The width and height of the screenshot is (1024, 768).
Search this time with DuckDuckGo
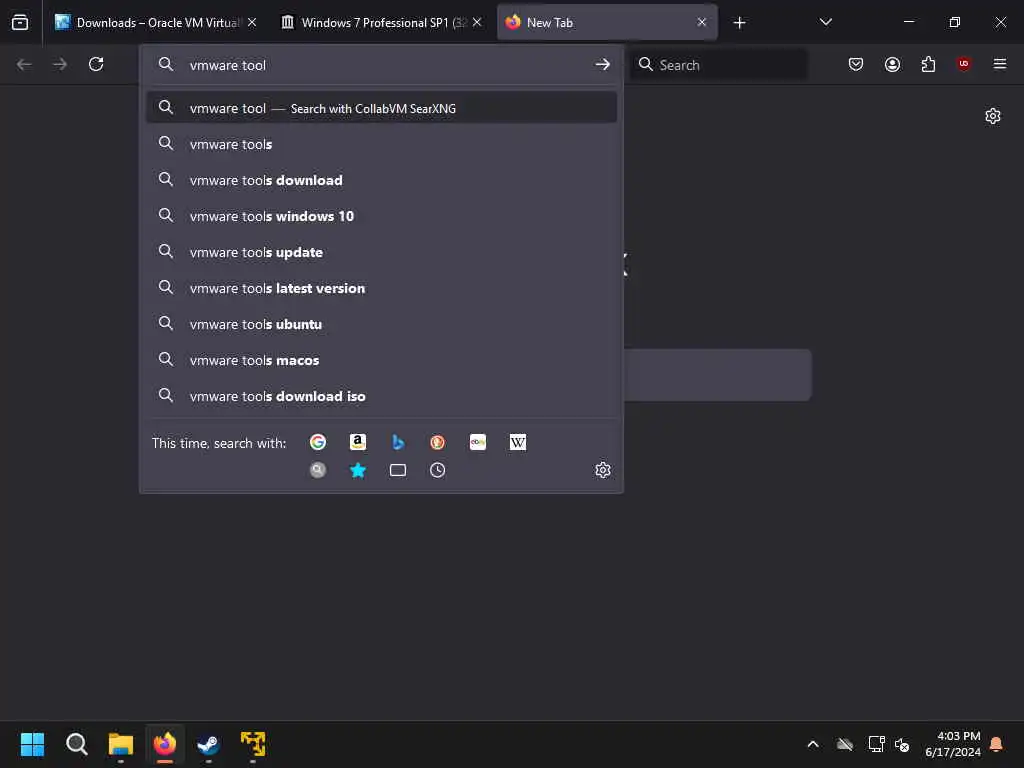[x=438, y=442]
